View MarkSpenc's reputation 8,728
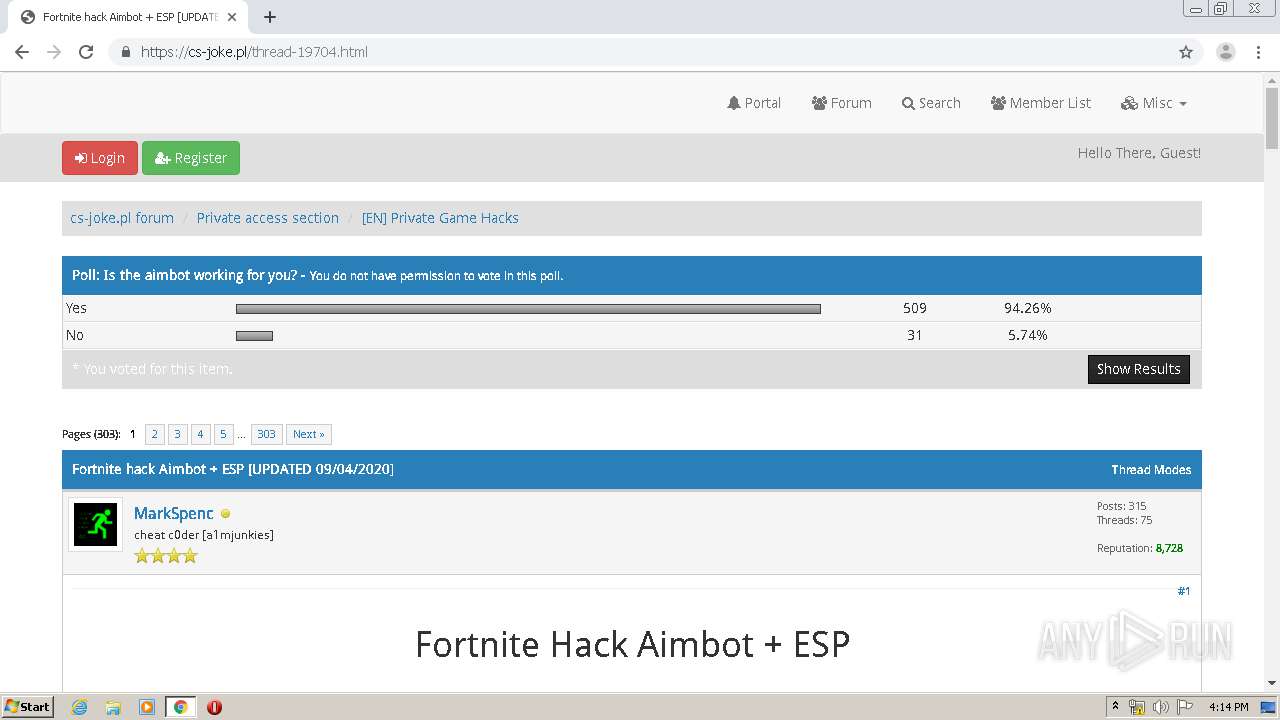 [x=1169, y=548]
